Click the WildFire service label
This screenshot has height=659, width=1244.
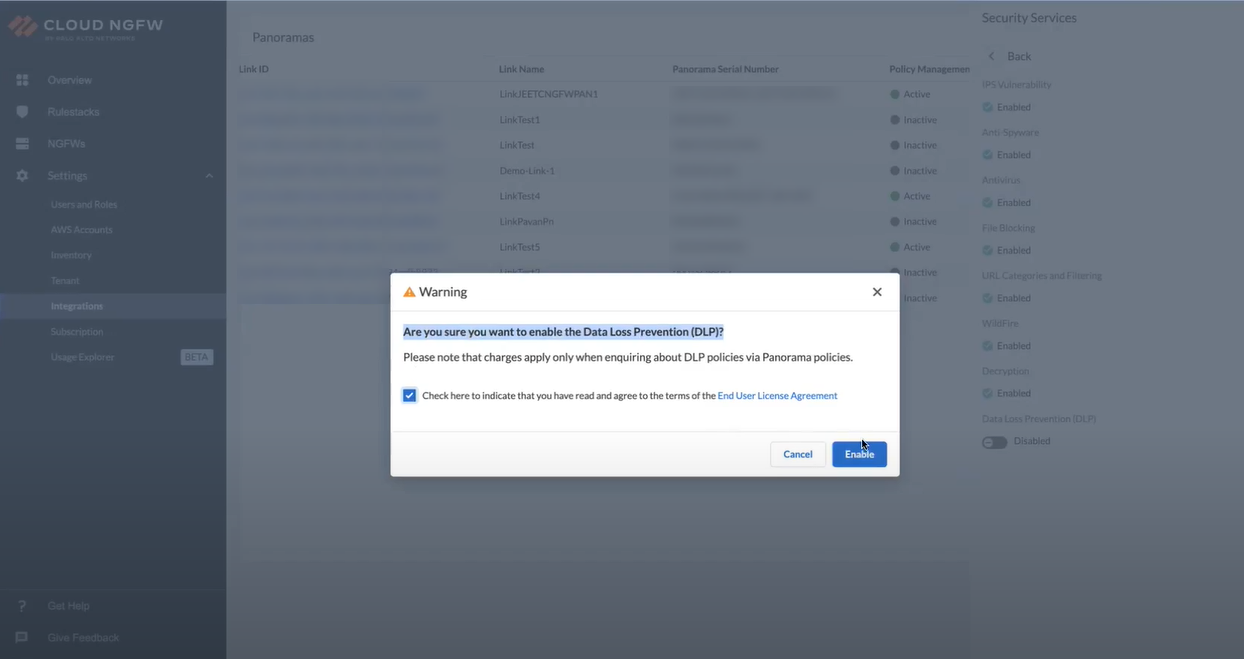pyautogui.click(x=1000, y=323)
